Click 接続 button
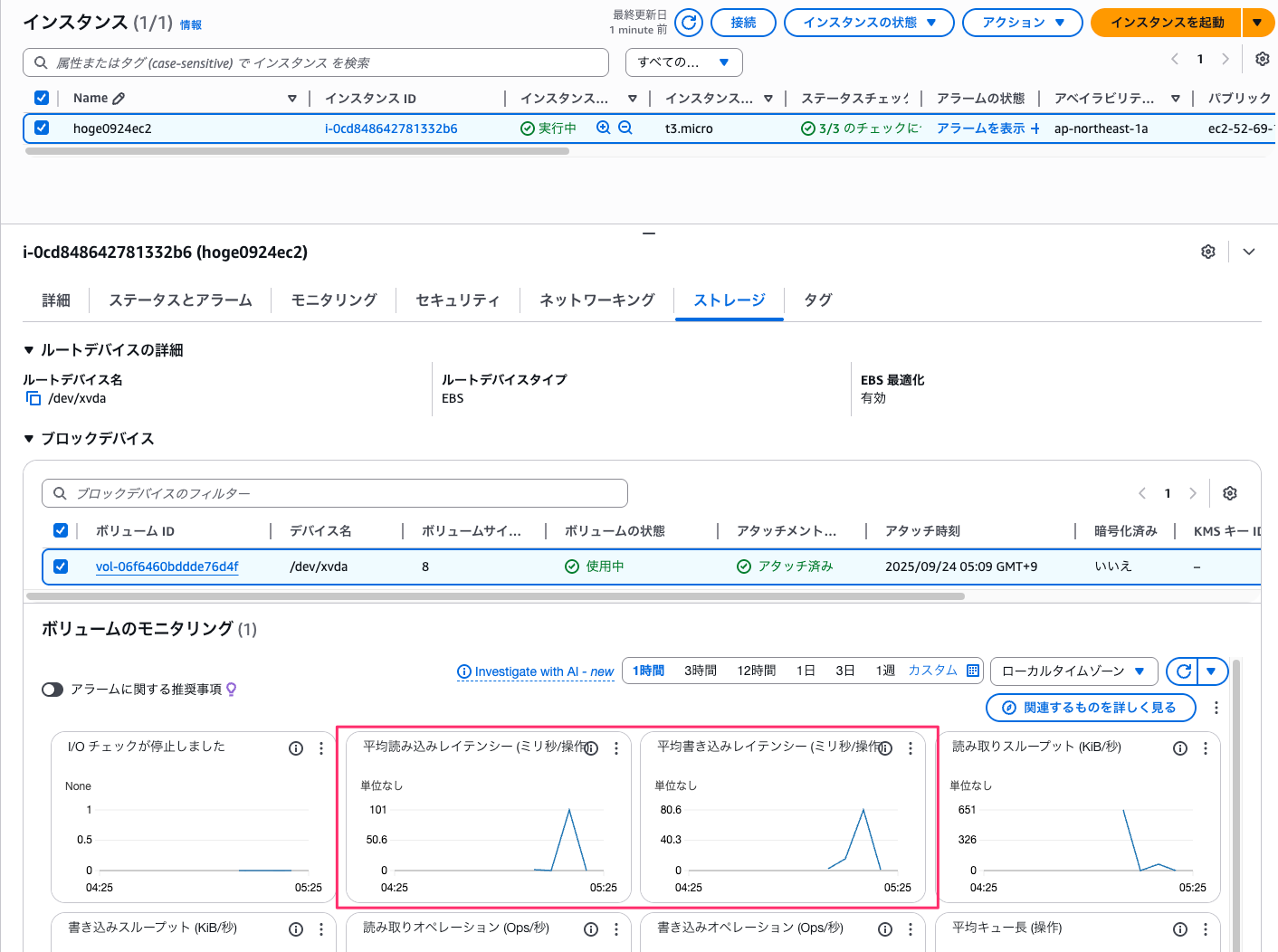Image resolution: width=1278 pixels, height=952 pixels. coord(743,23)
